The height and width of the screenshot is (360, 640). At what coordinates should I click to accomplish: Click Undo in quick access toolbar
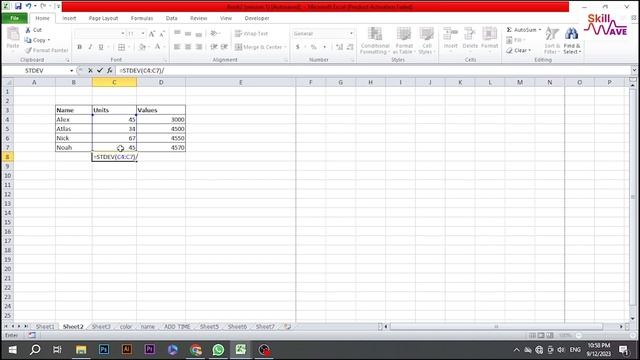pyautogui.click(x=28, y=6)
